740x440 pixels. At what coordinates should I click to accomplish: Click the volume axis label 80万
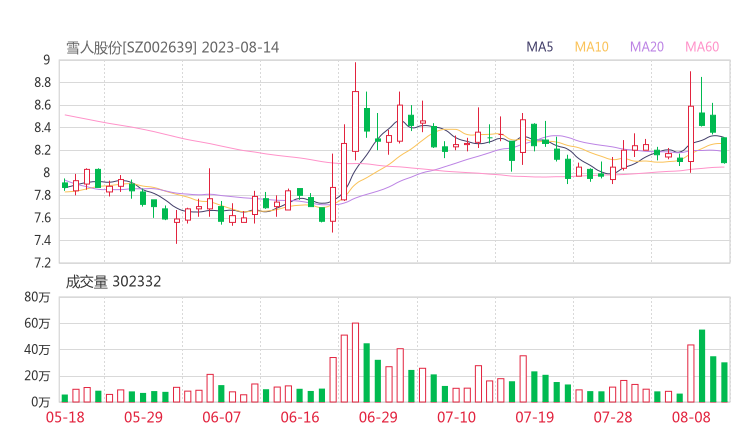[x=37, y=297]
